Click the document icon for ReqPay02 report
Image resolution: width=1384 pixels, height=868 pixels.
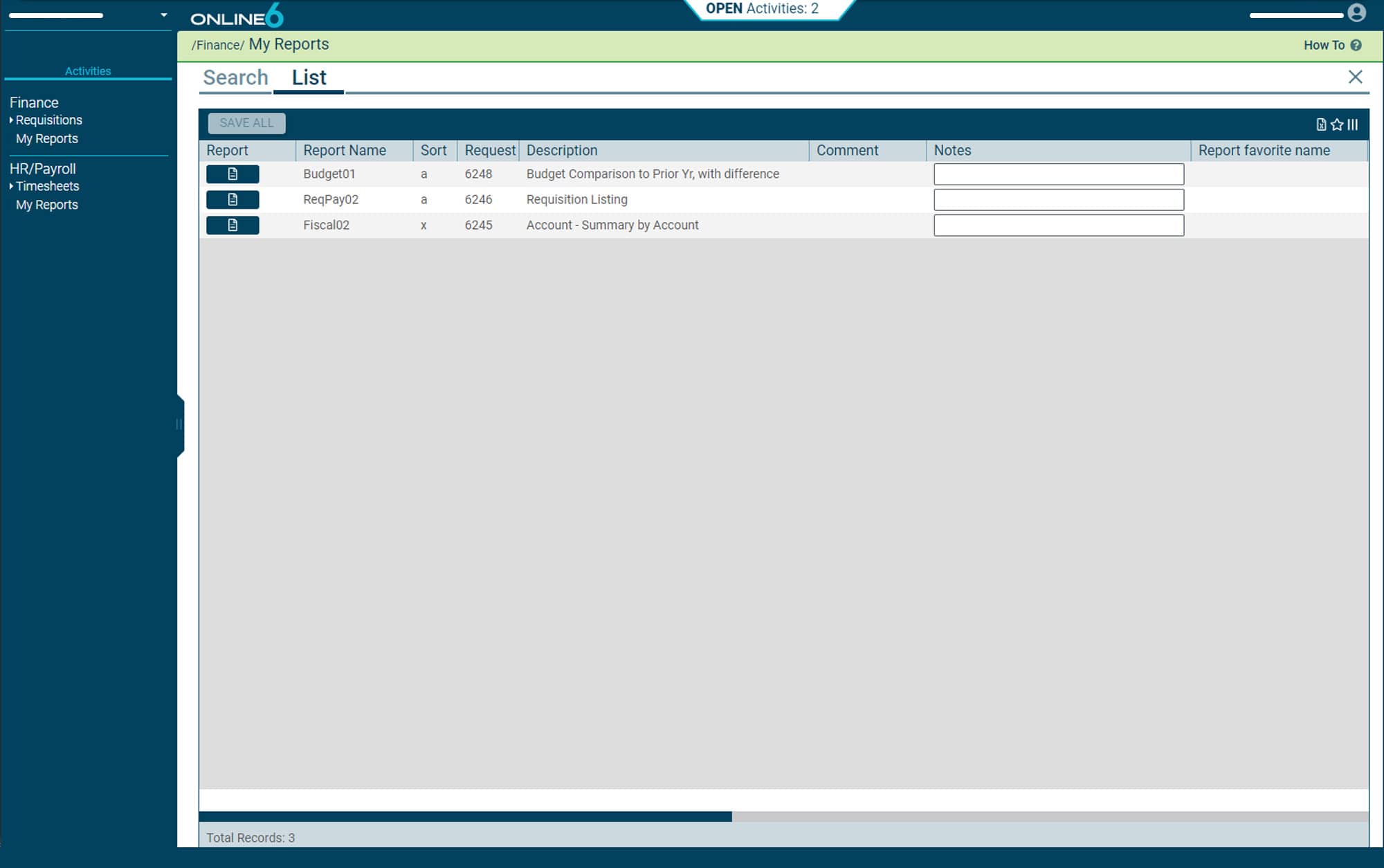(232, 199)
